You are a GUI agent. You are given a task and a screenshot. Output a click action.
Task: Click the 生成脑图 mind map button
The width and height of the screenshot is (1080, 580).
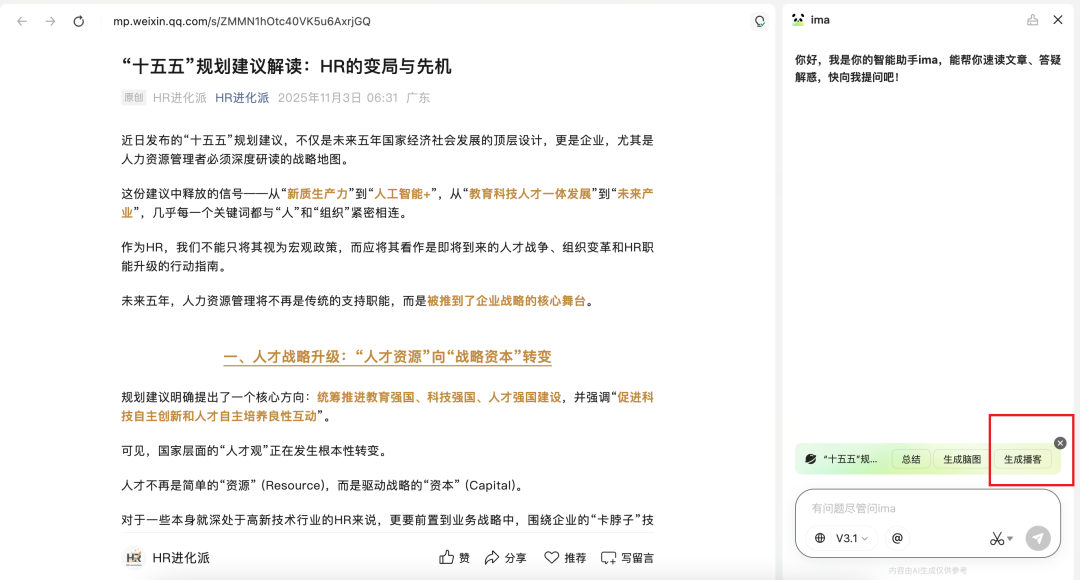pyautogui.click(x=962, y=460)
